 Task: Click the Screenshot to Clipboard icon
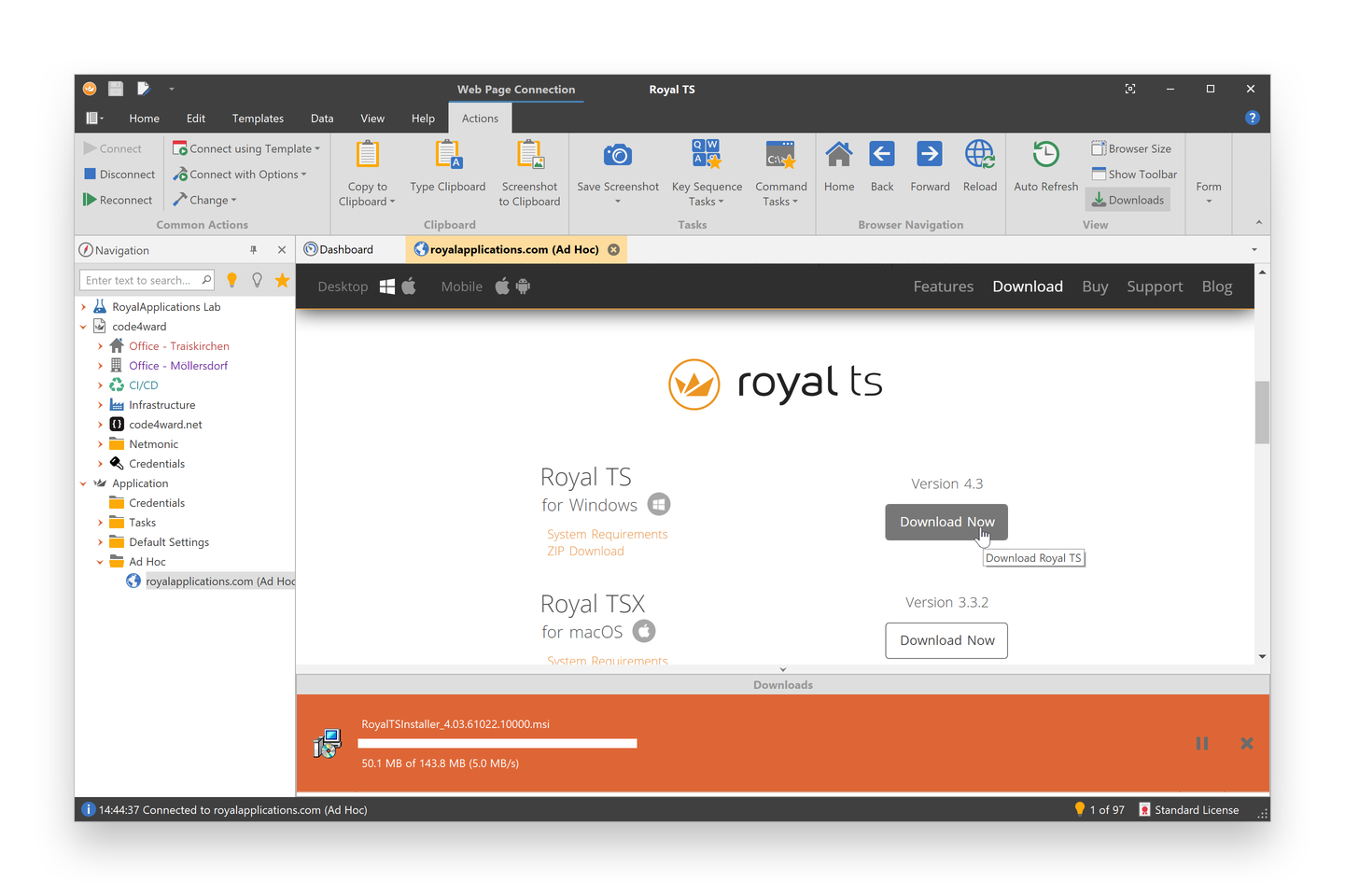(x=529, y=155)
